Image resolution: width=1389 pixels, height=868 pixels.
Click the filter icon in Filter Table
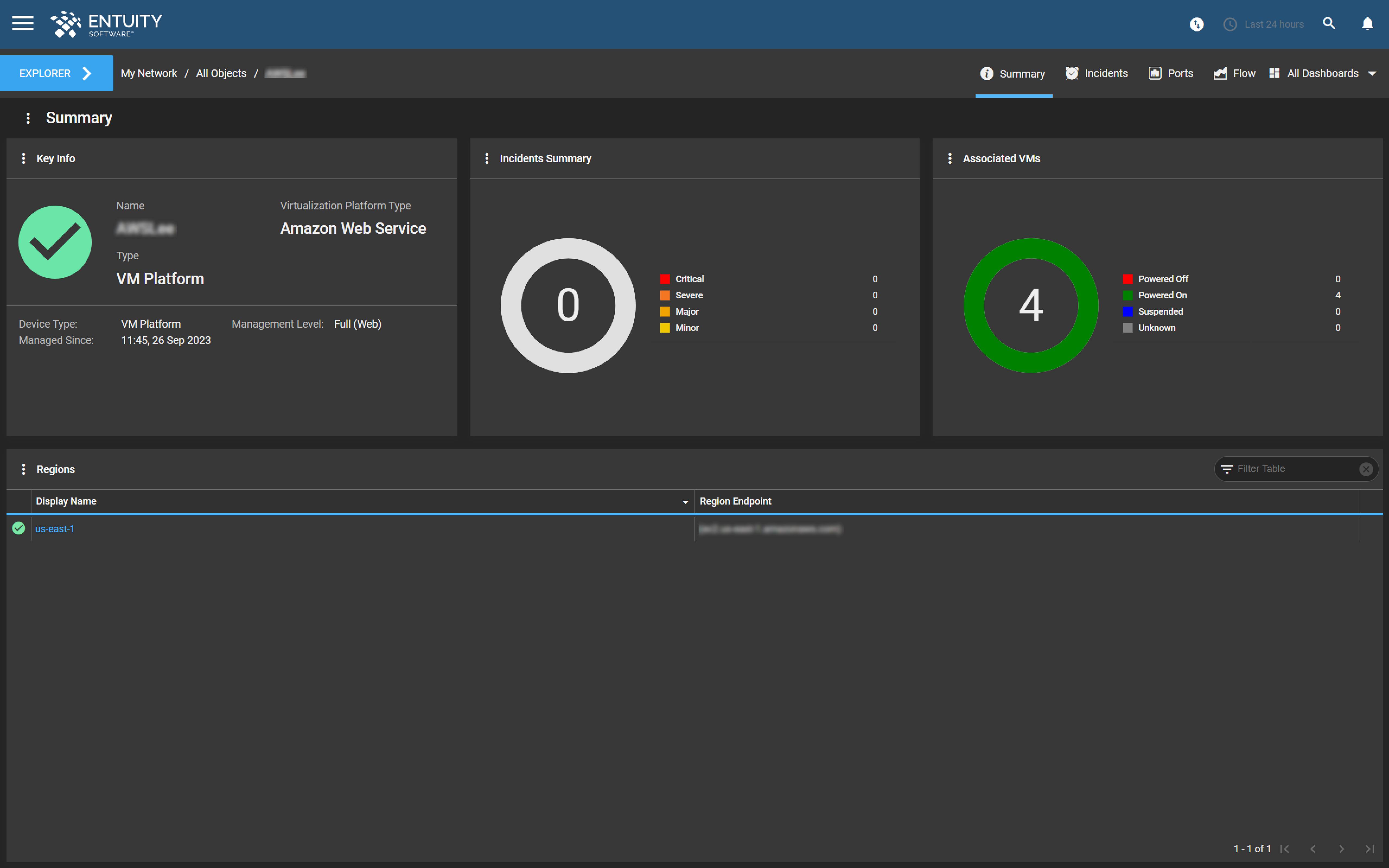tap(1227, 469)
